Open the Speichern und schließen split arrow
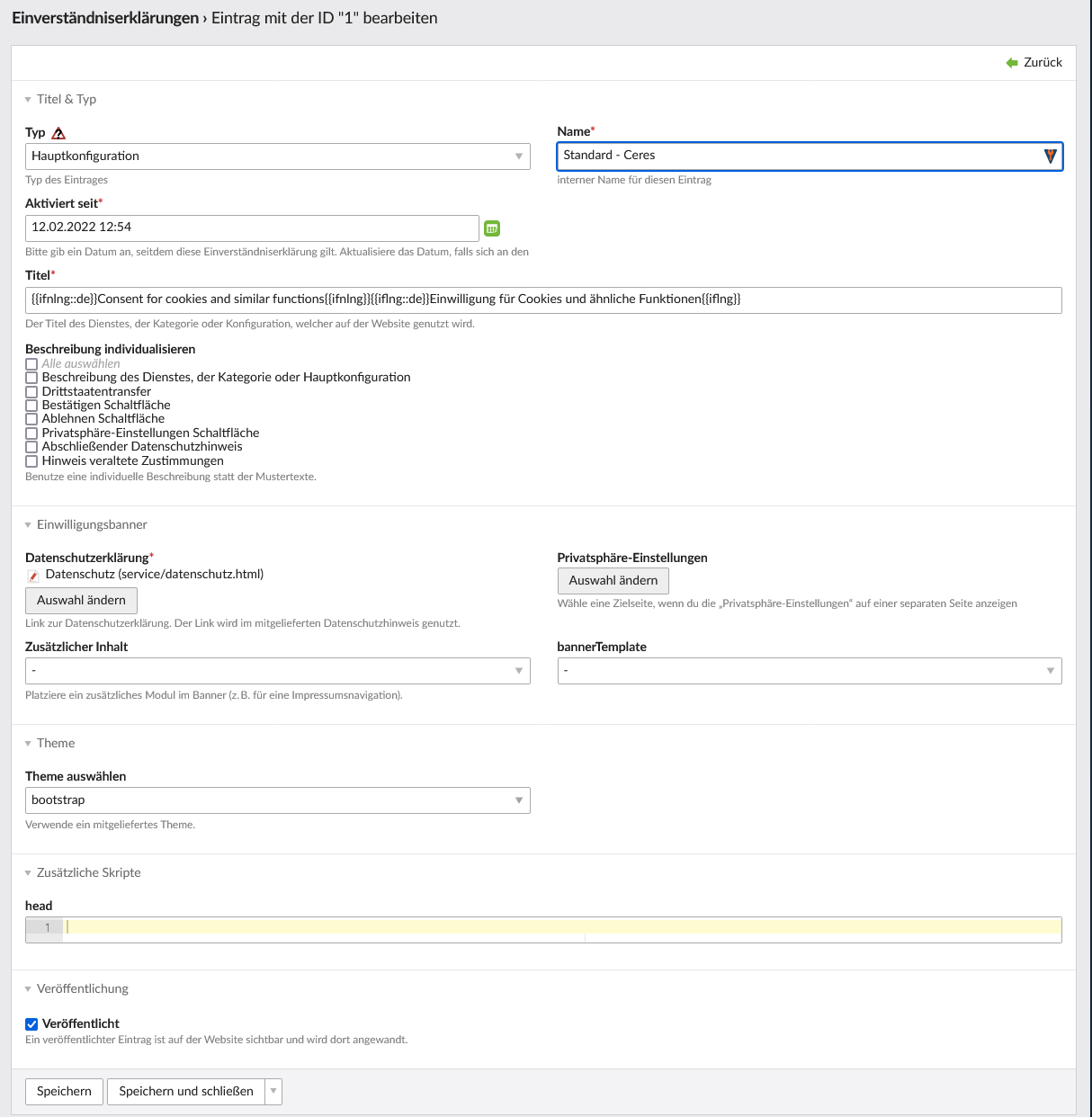The width and height of the screenshot is (1092, 1117). pos(274,1092)
